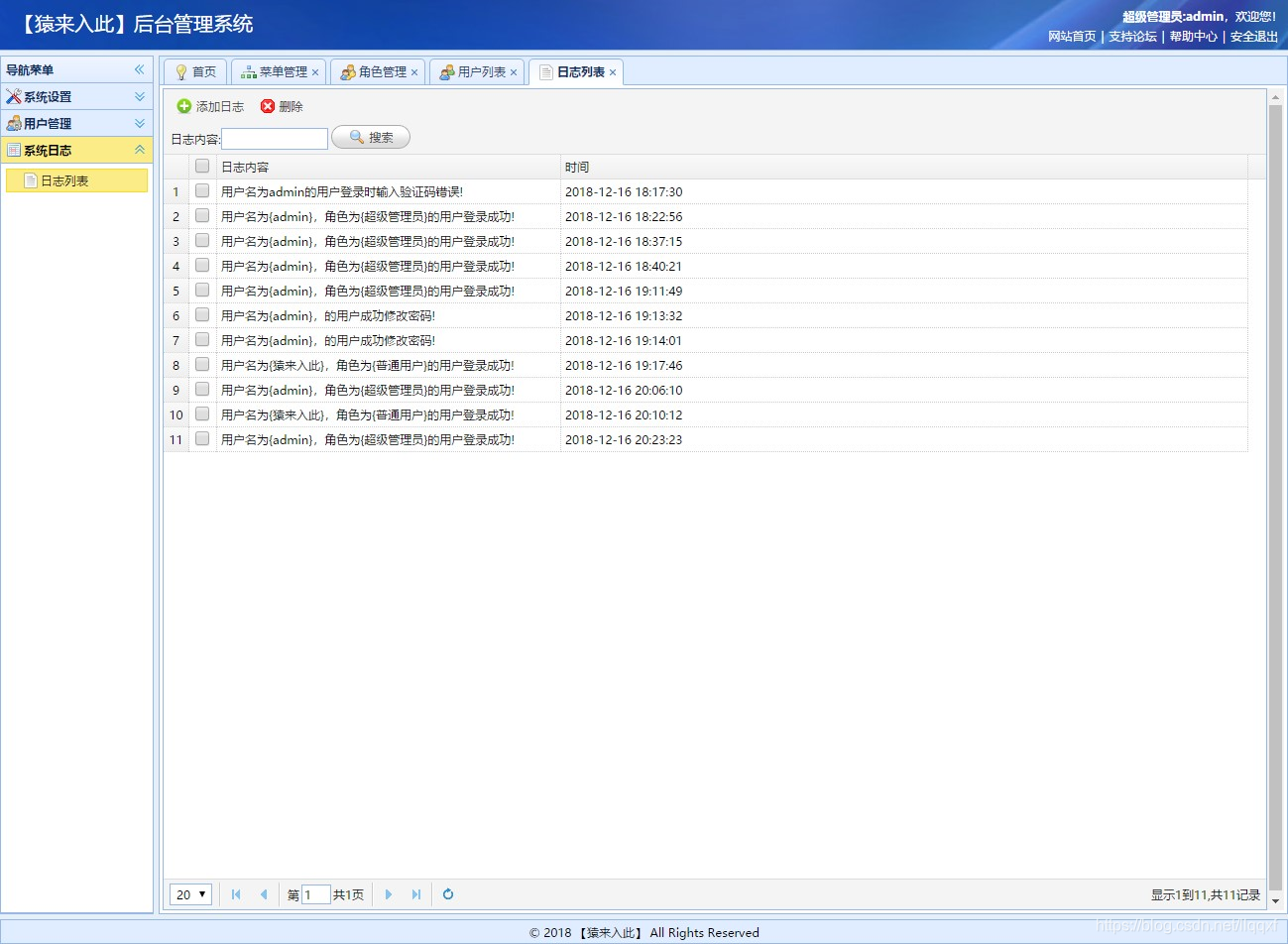
Task: Refresh the log table
Action: (448, 894)
